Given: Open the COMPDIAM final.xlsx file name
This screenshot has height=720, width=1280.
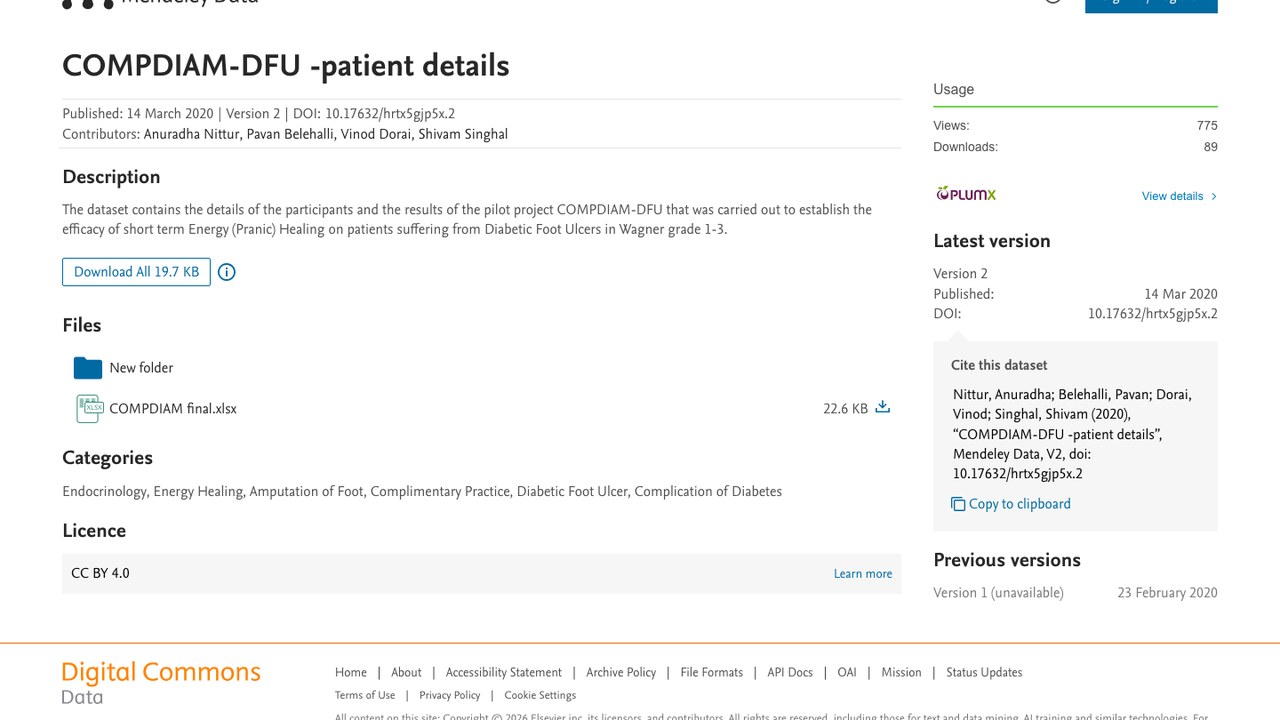Looking at the screenshot, I should [173, 409].
